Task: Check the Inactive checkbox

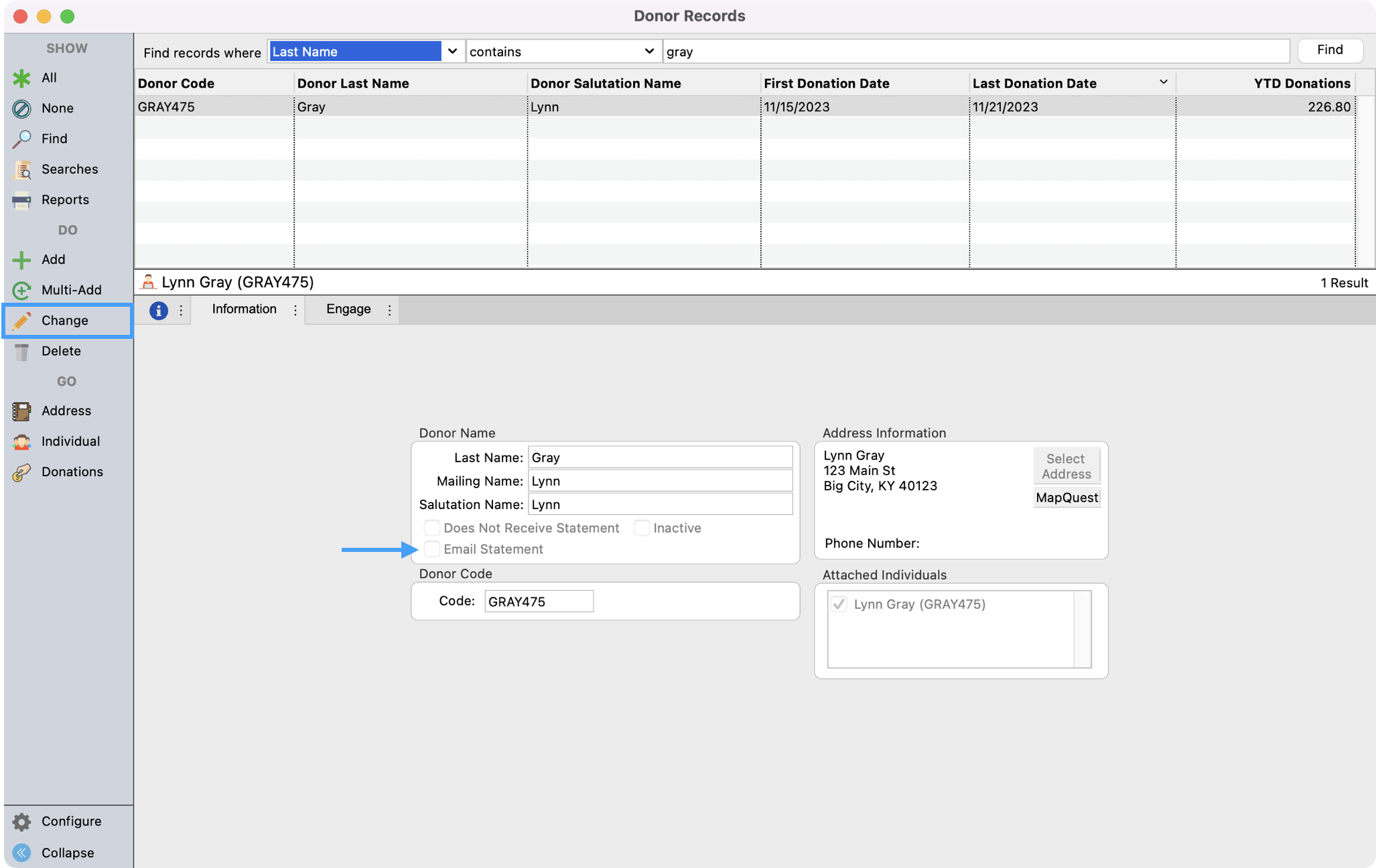Action: click(642, 528)
